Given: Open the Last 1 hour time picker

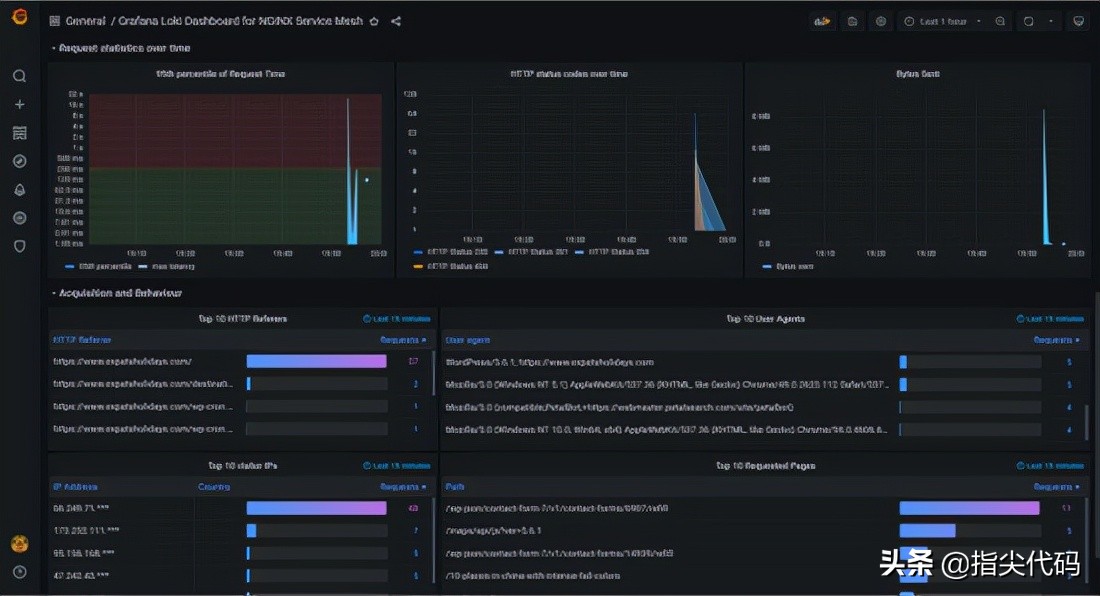Looking at the screenshot, I should click(x=942, y=21).
